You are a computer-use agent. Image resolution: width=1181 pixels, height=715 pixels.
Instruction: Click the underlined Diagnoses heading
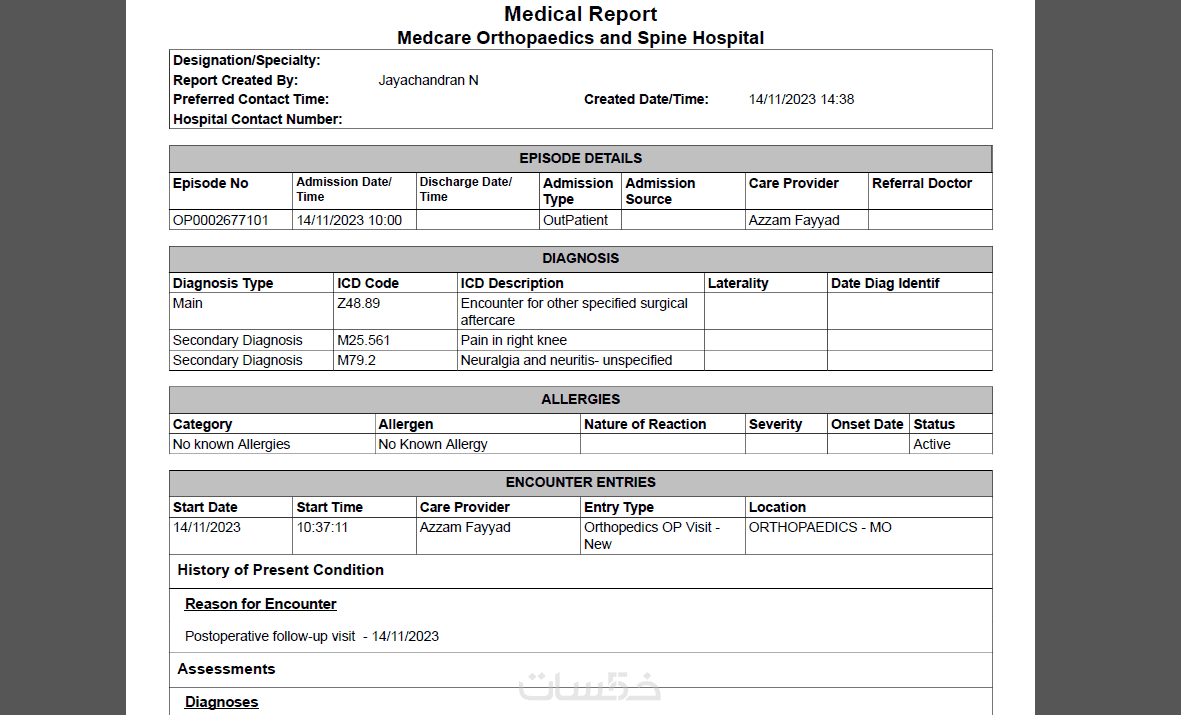point(221,702)
